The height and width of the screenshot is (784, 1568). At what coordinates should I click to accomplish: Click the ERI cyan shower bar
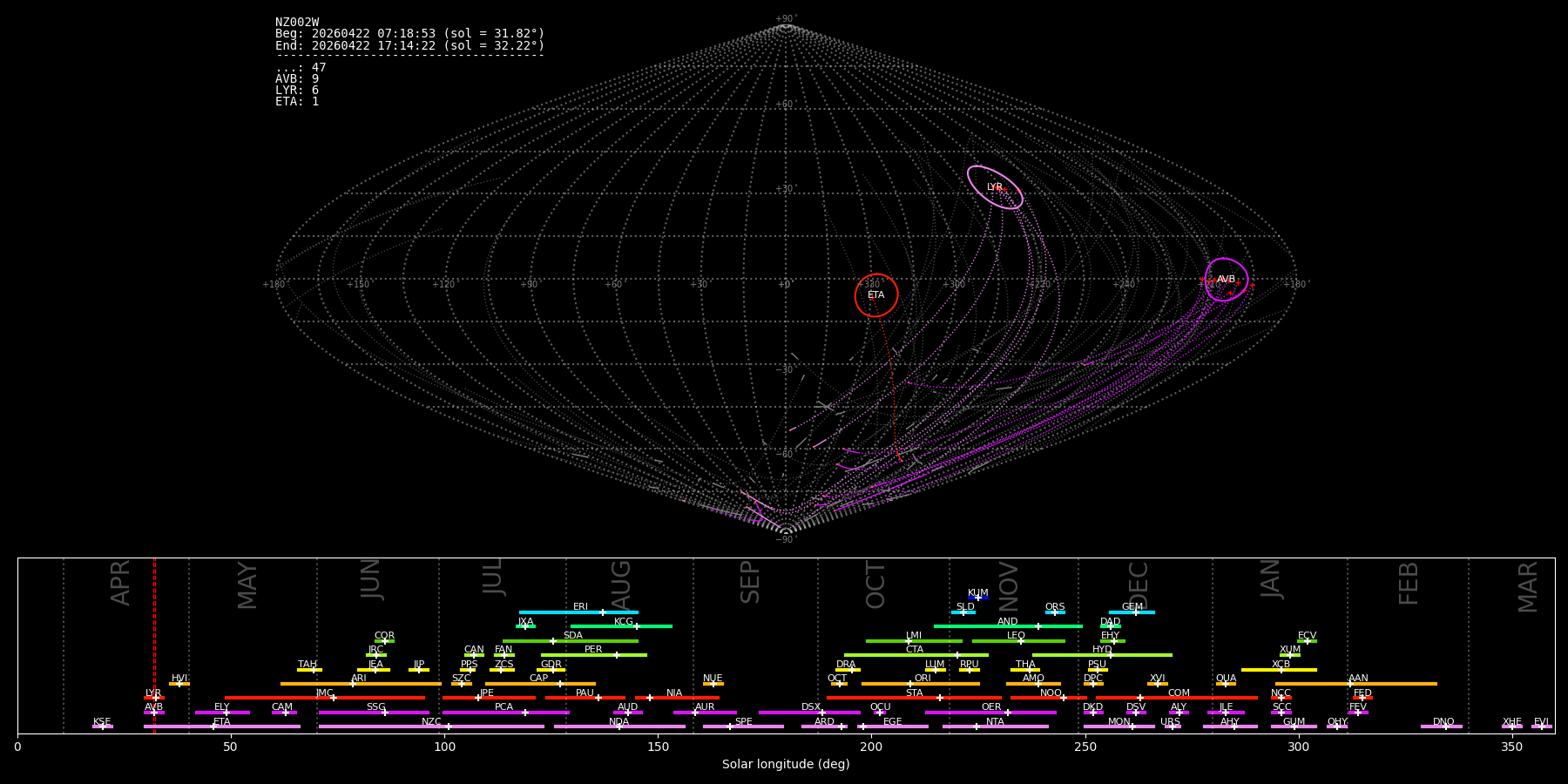pos(578,612)
